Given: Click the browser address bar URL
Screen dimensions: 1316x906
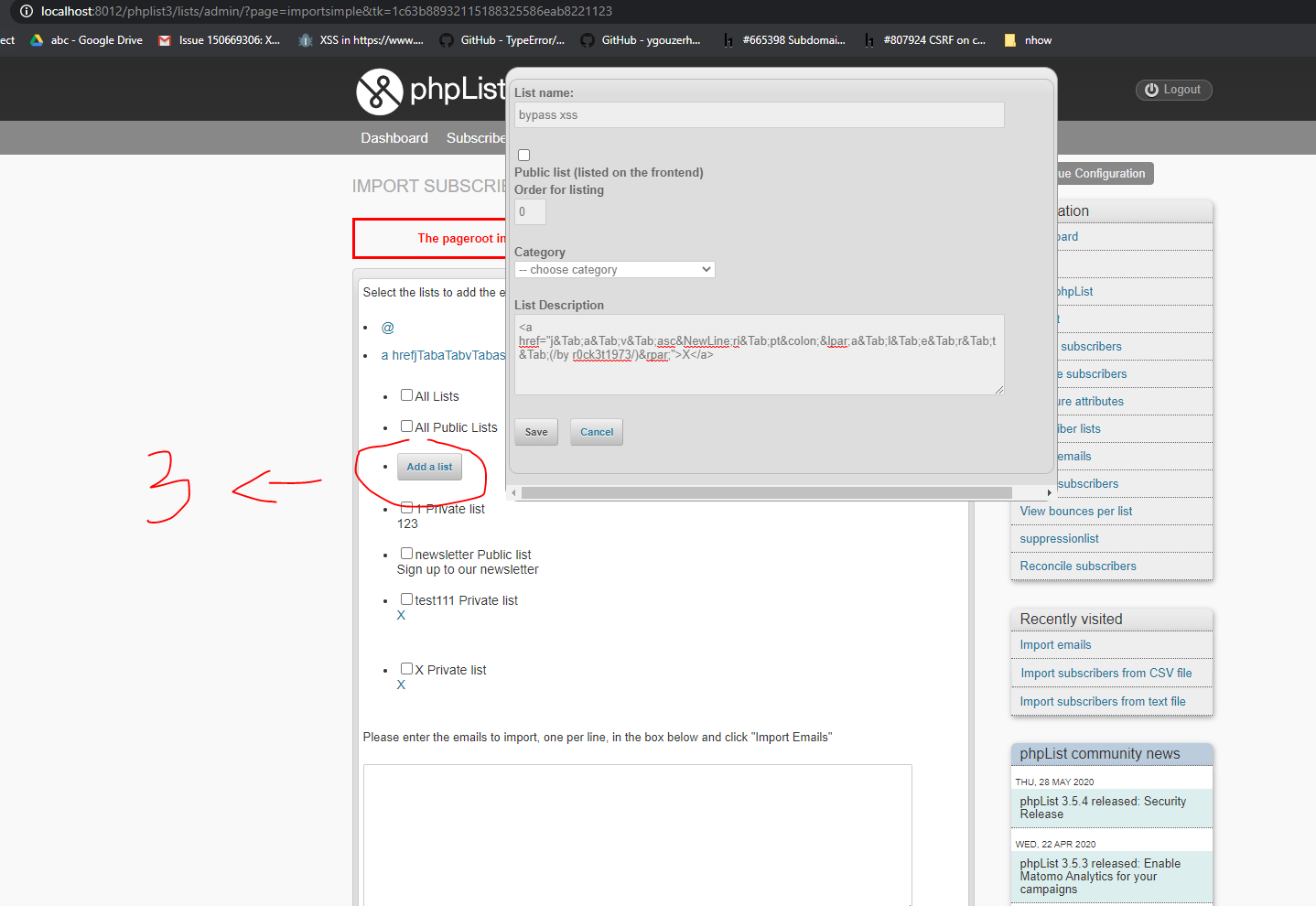Looking at the screenshot, I should 327,11.
